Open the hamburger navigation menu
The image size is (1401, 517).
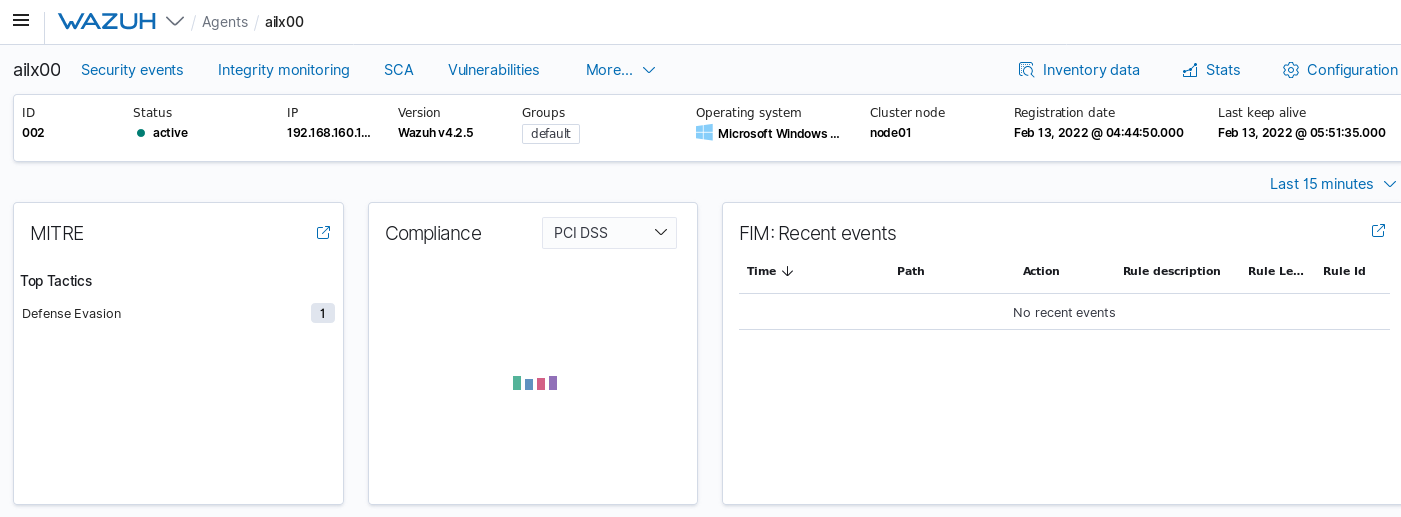(x=21, y=21)
